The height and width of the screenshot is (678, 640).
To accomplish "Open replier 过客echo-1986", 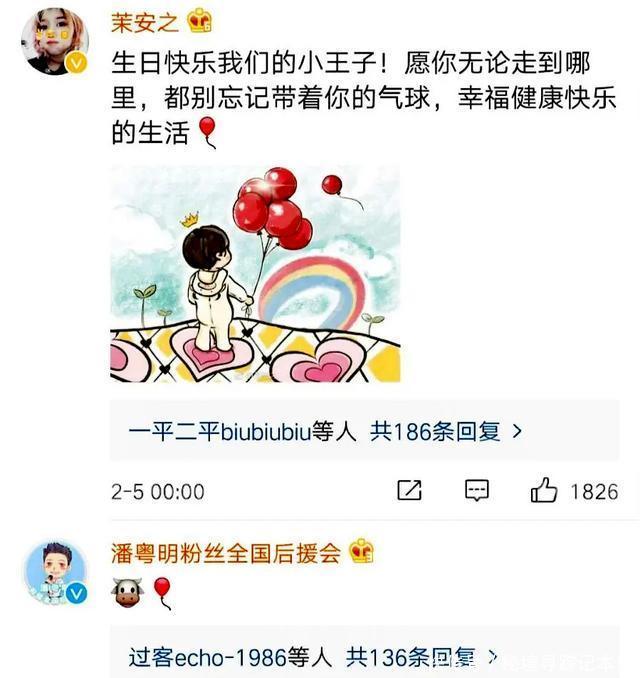I will click(208, 657).
